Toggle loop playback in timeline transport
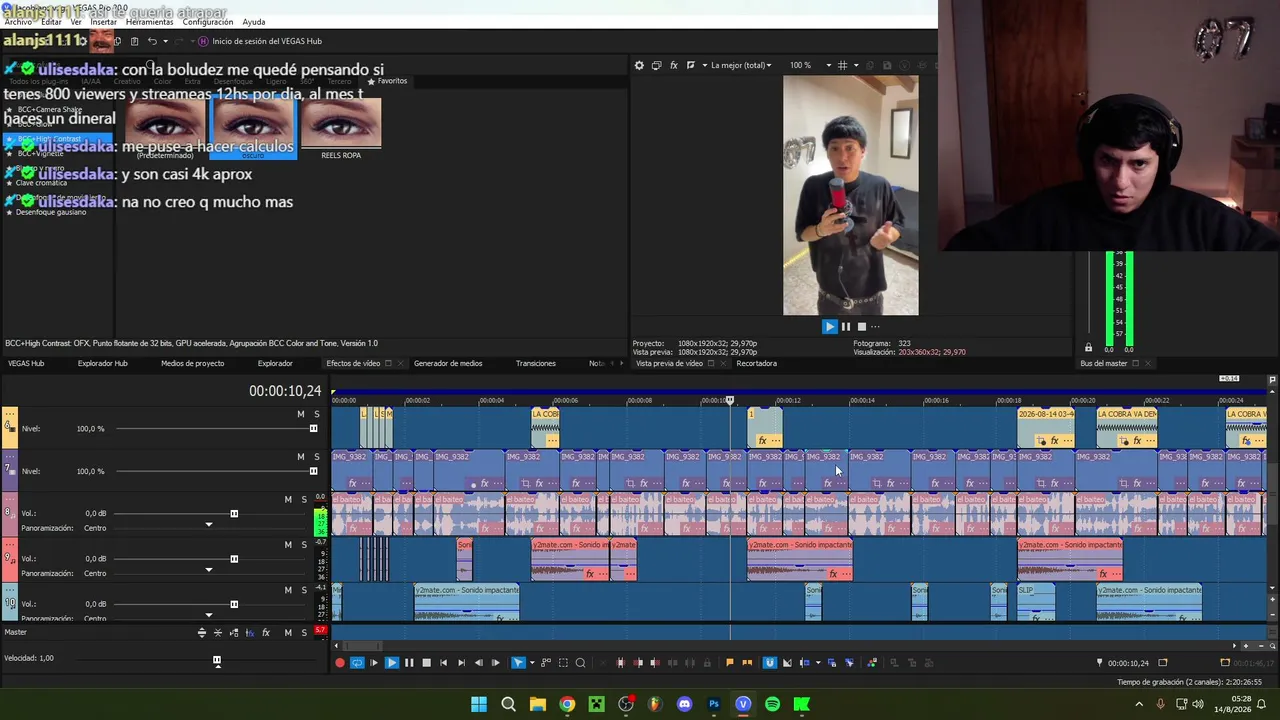This screenshot has height=720, width=1280. coord(357,662)
